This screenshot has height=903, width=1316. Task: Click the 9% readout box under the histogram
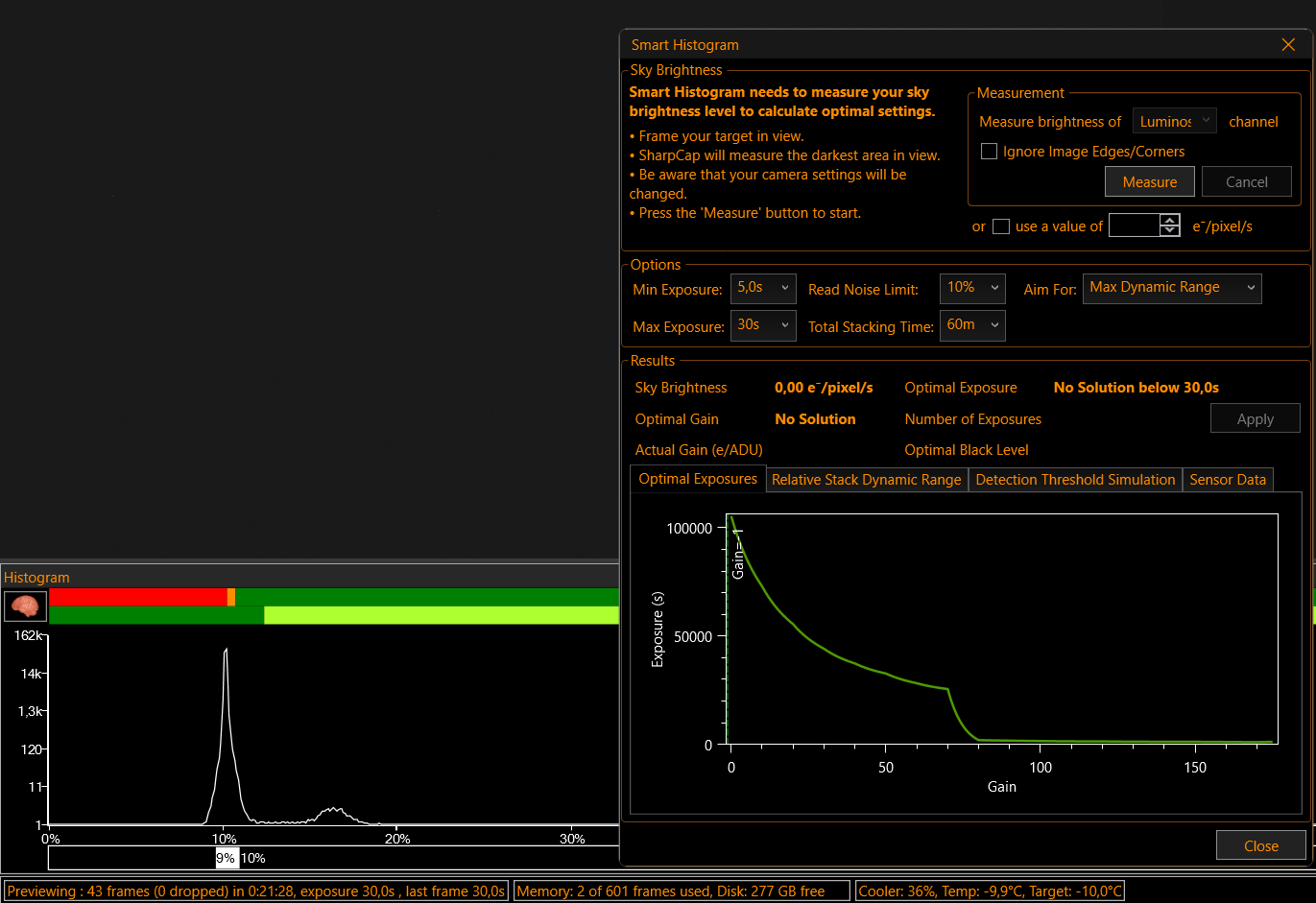pyautogui.click(x=227, y=858)
